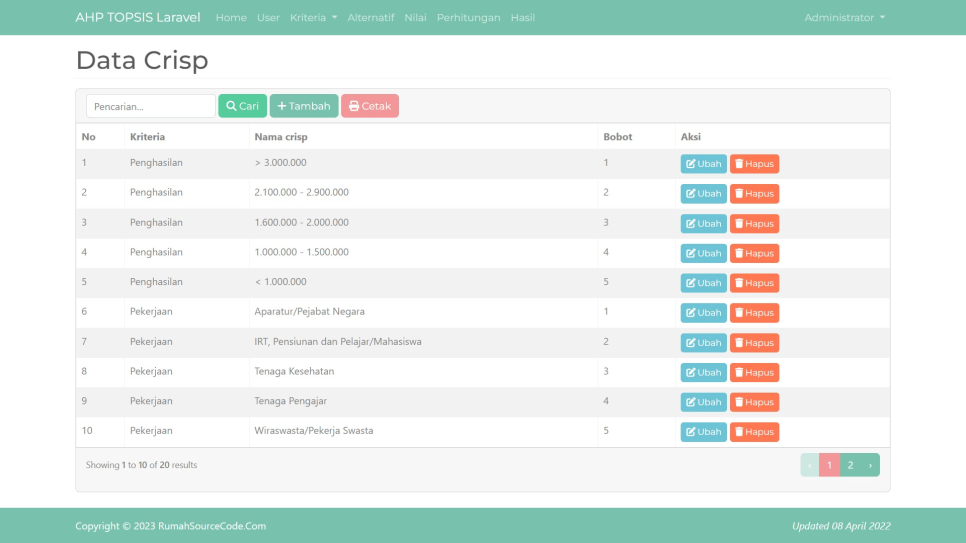Click the Kriteria column header

(x=147, y=137)
